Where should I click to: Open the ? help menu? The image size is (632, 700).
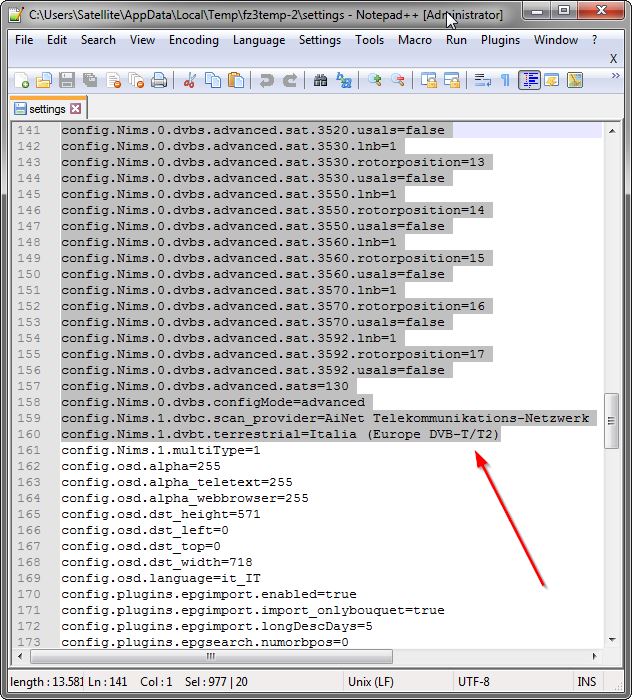(x=595, y=40)
